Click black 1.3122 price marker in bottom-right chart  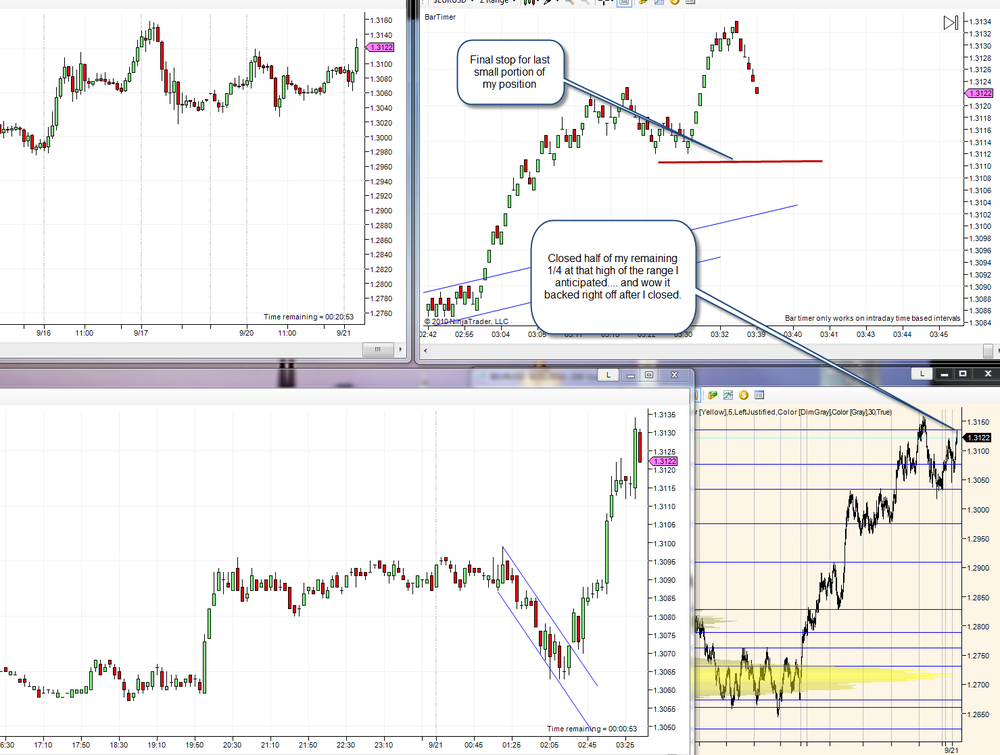point(978,437)
